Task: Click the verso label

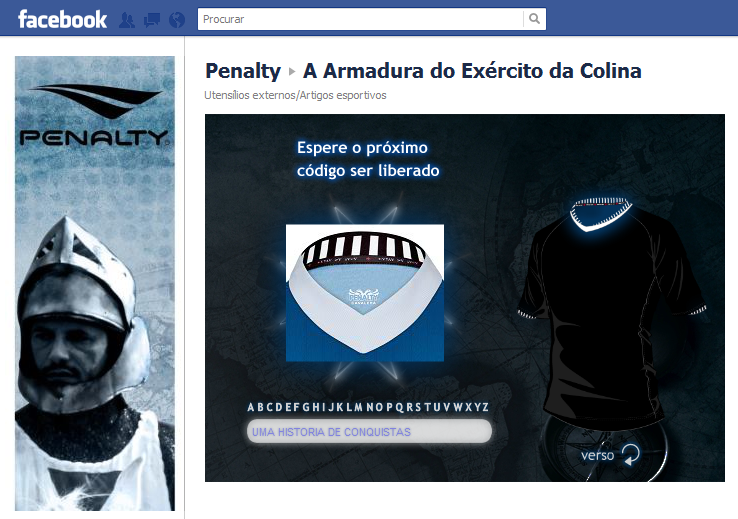Action: (x=597, y=455)
